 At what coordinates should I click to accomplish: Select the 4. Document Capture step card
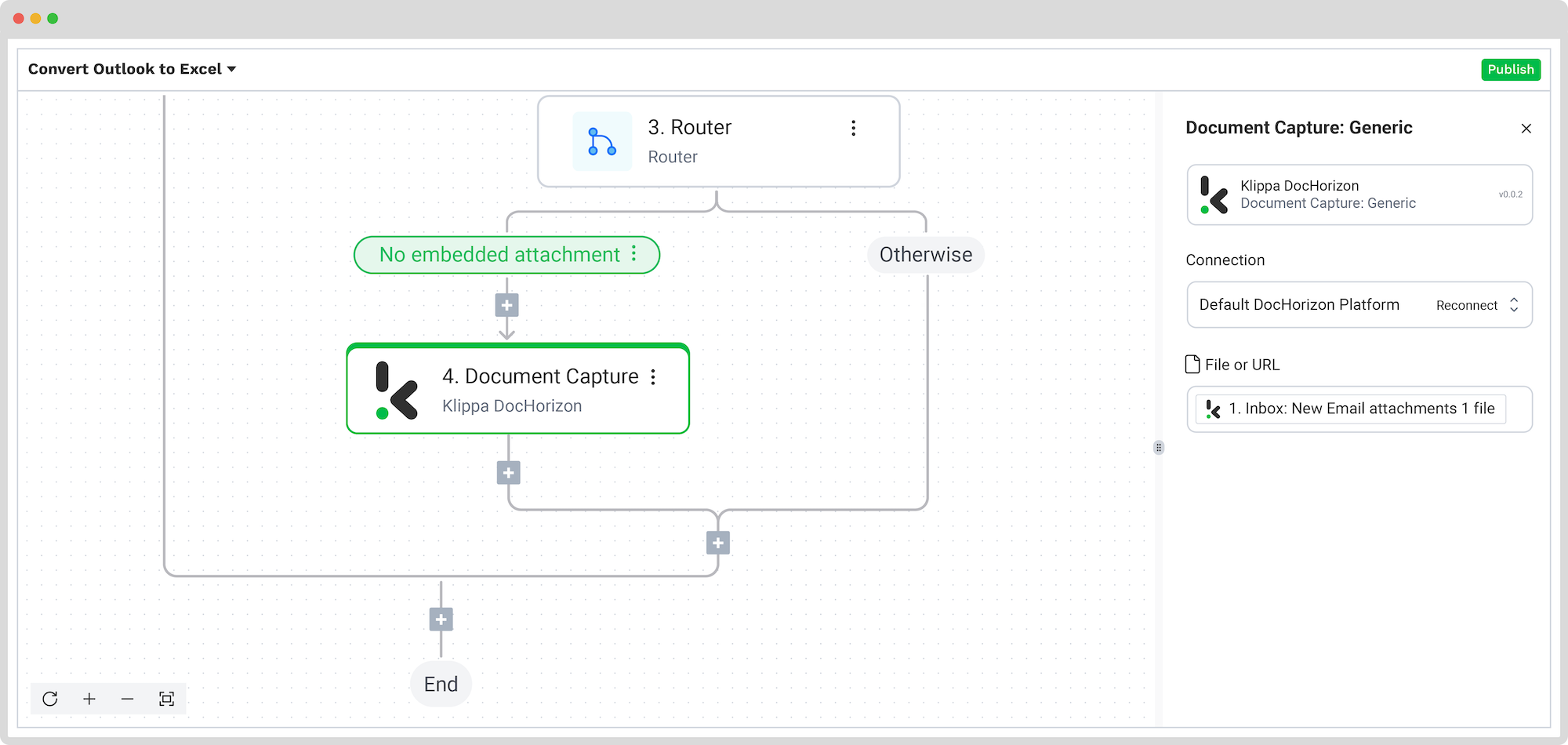click(518, 389)
